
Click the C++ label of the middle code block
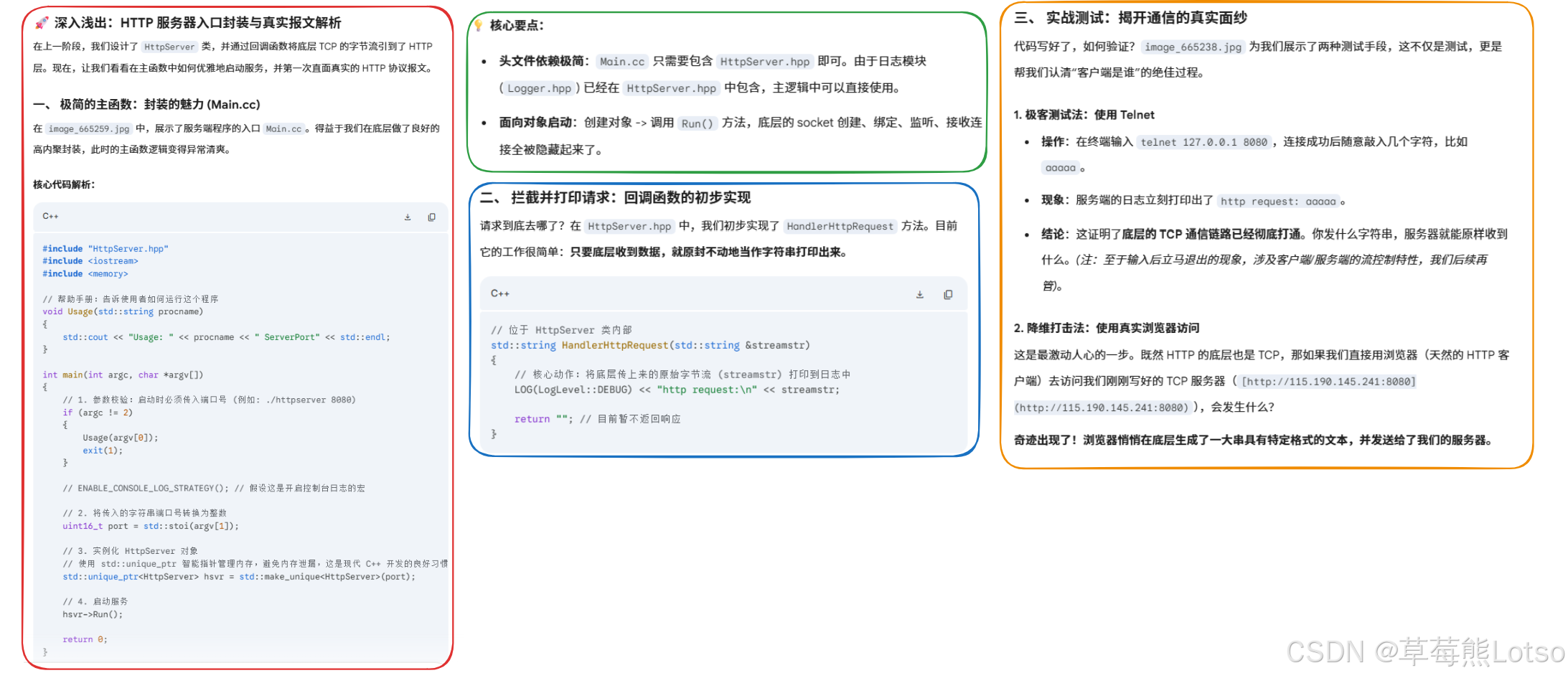(x=500, y=293)
